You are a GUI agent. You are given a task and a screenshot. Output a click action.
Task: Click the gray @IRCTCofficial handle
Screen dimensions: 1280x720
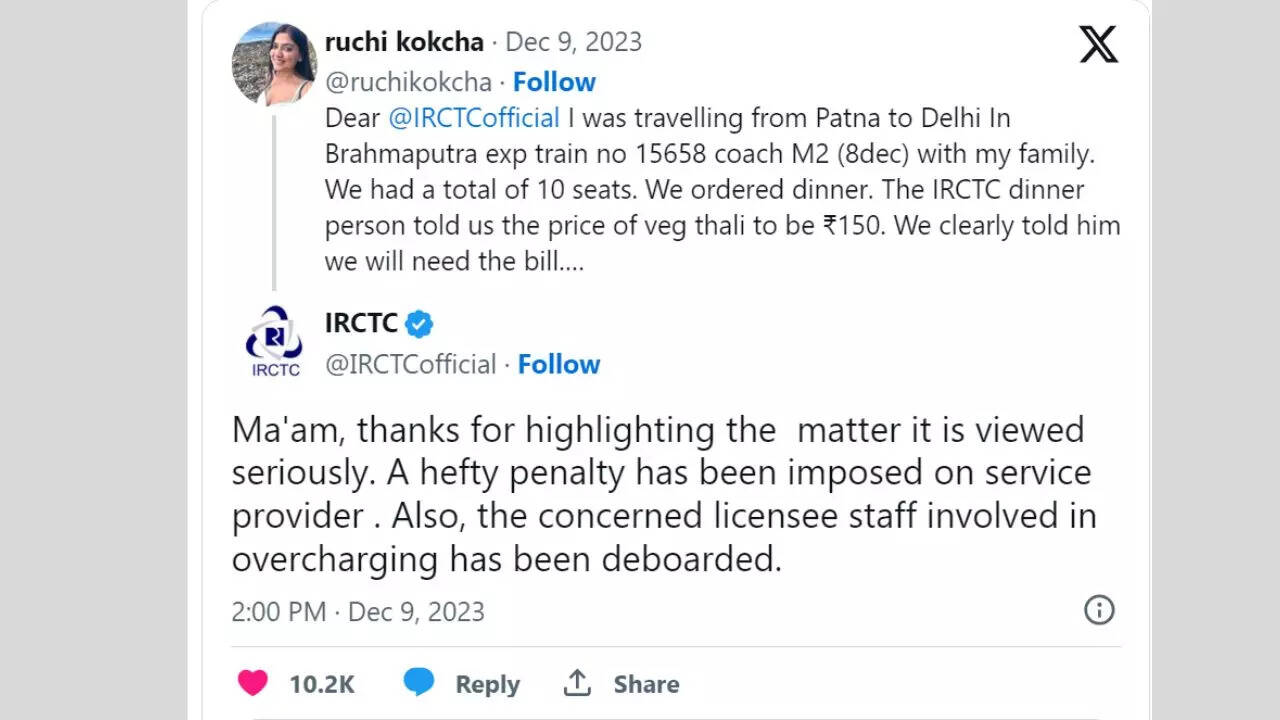tap(410, 364)
